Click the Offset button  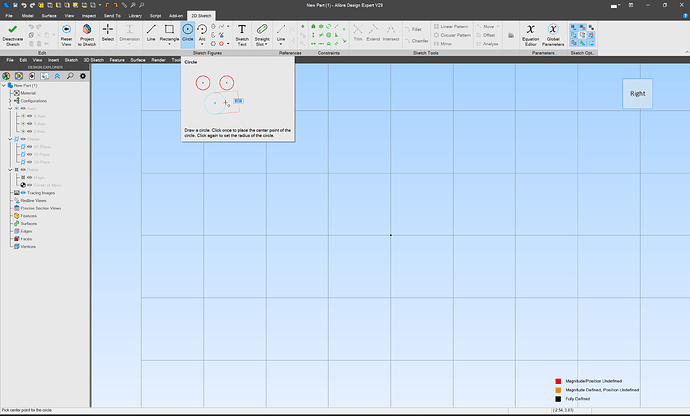click(486, 35)
